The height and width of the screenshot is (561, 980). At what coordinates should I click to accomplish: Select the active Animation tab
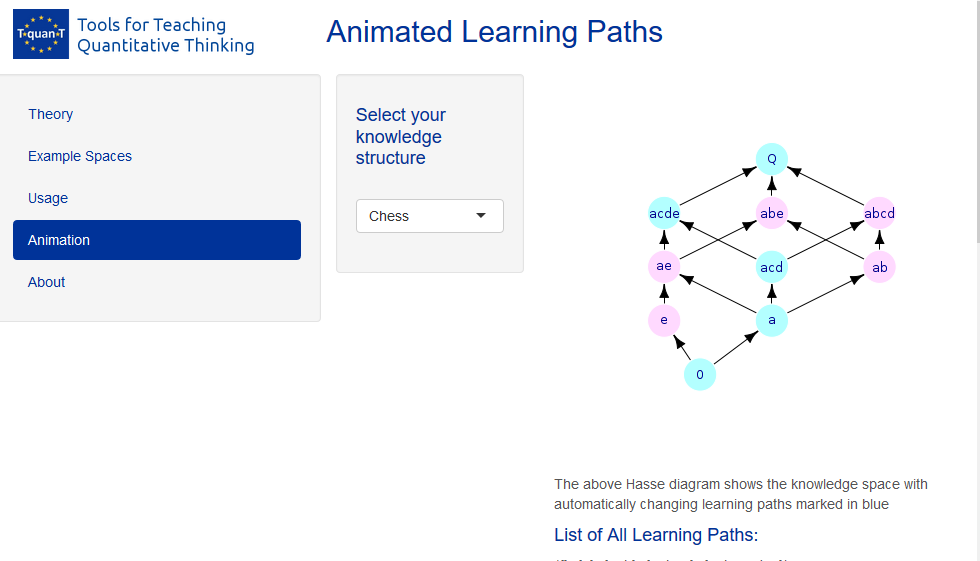[x=157, y=240]
